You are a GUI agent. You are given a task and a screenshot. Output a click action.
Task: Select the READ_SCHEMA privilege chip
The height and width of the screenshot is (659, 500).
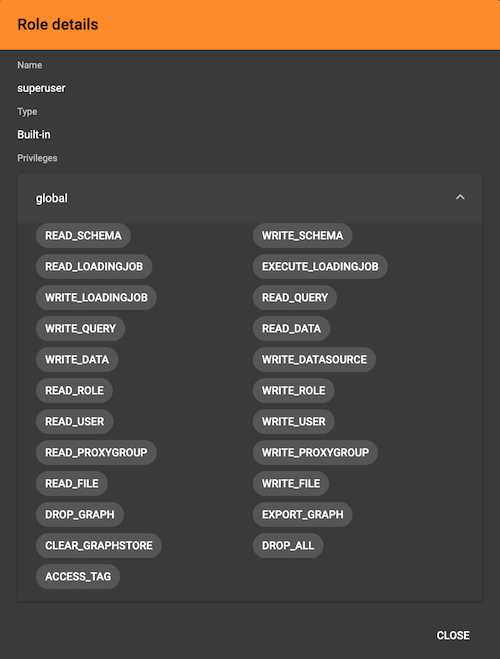point(83,235)
